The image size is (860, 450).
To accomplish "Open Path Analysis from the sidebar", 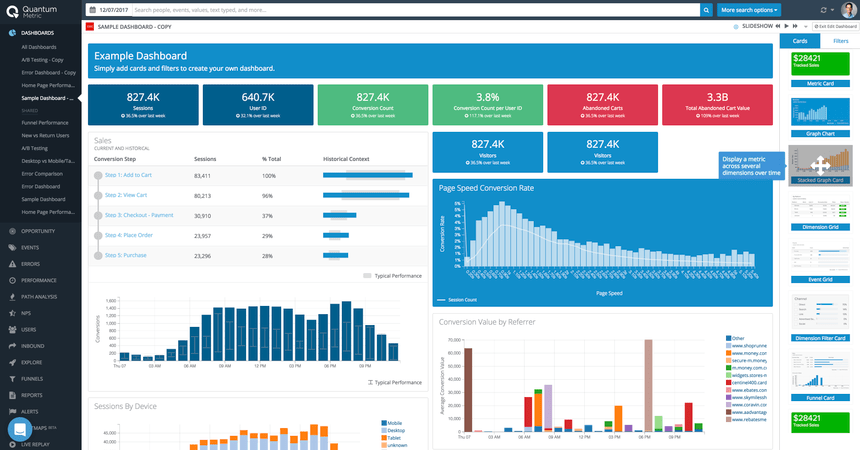I will tap(38, 297).
